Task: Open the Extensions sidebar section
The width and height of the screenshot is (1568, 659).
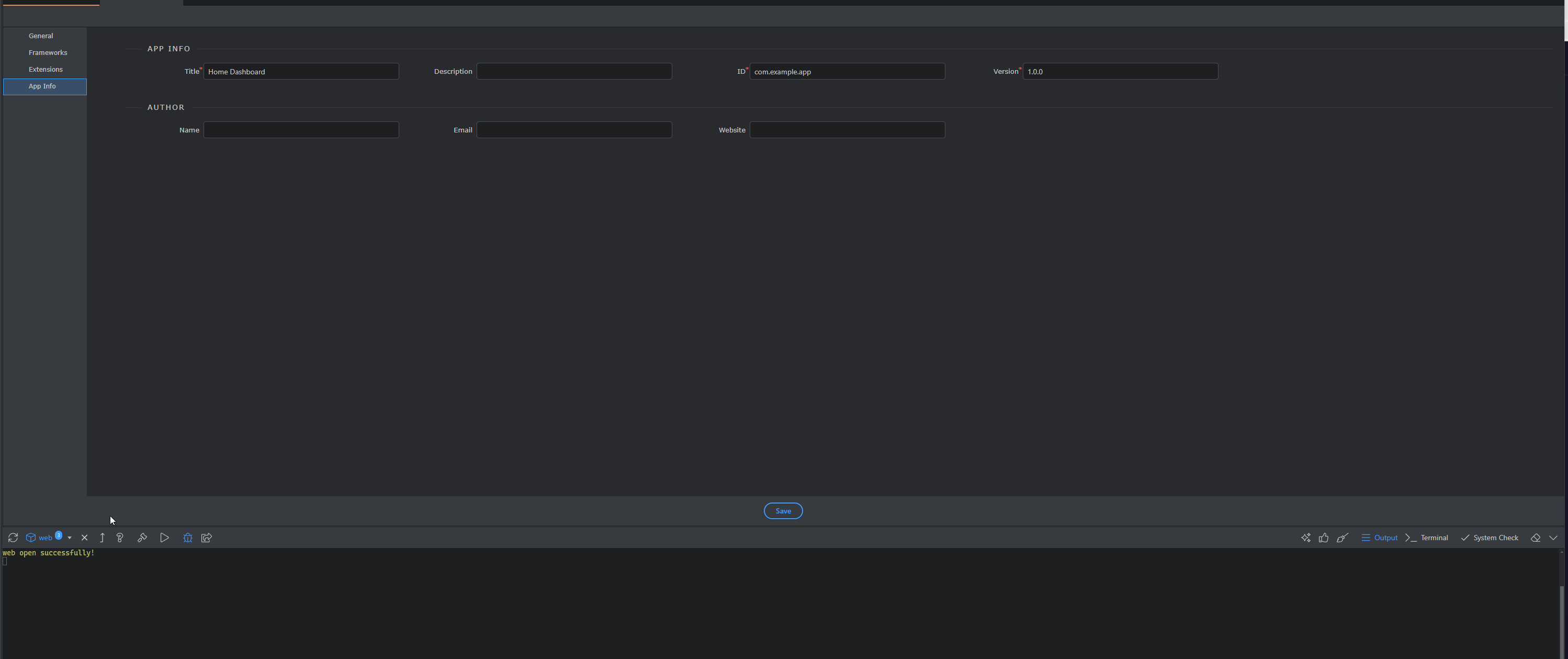Action: coord(46,70)
